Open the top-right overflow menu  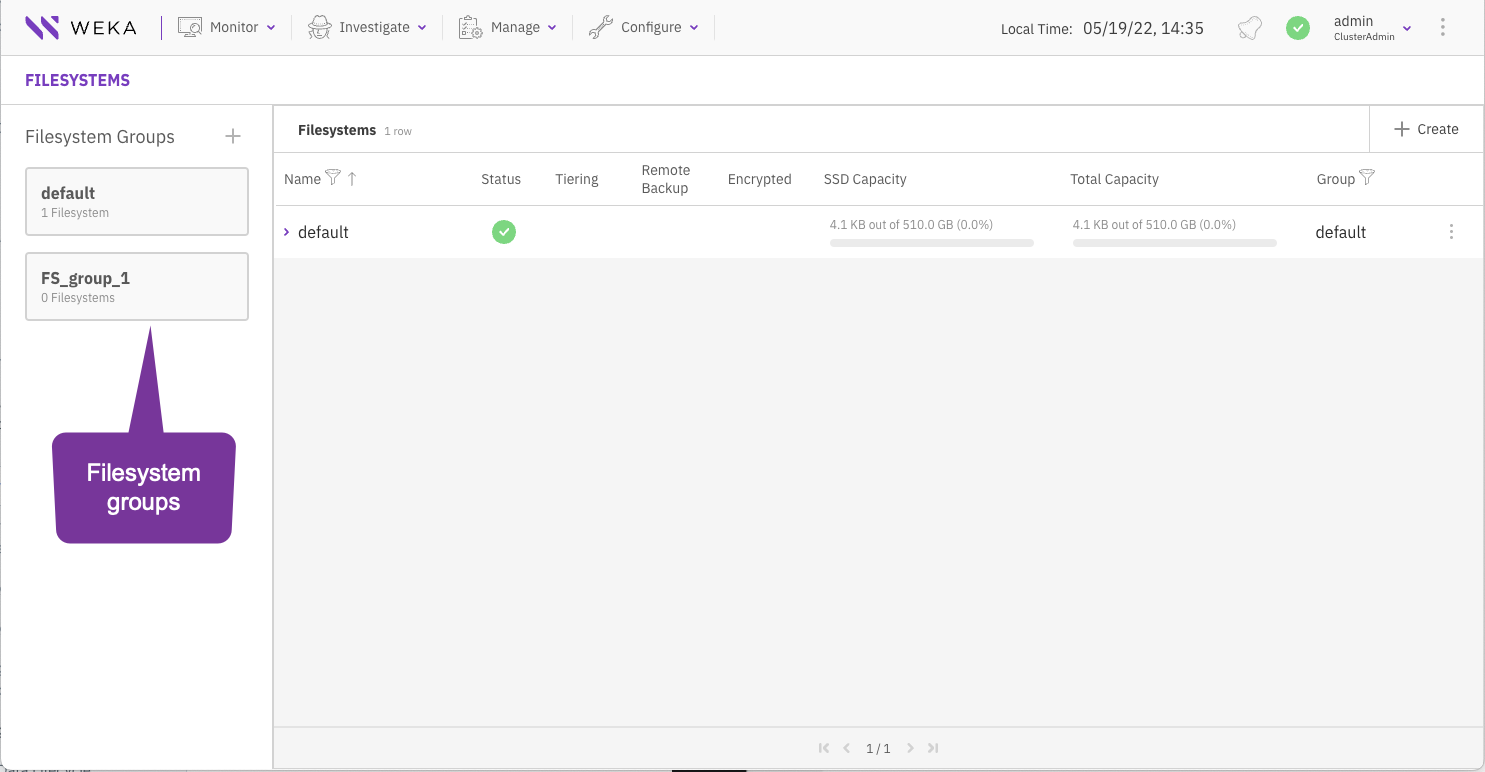click(1443, 27)
